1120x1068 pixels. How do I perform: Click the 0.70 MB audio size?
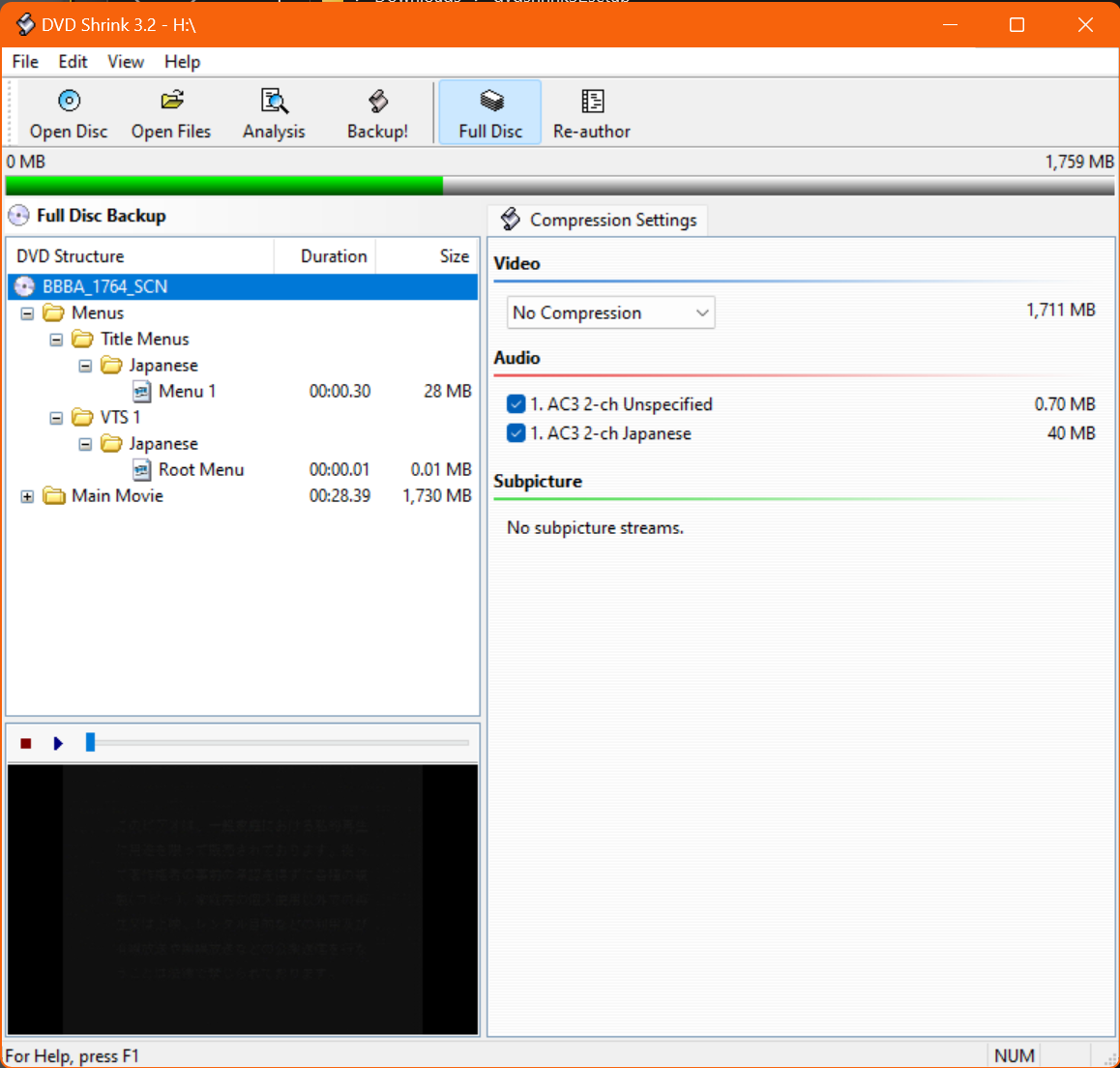coord(1065,404)
